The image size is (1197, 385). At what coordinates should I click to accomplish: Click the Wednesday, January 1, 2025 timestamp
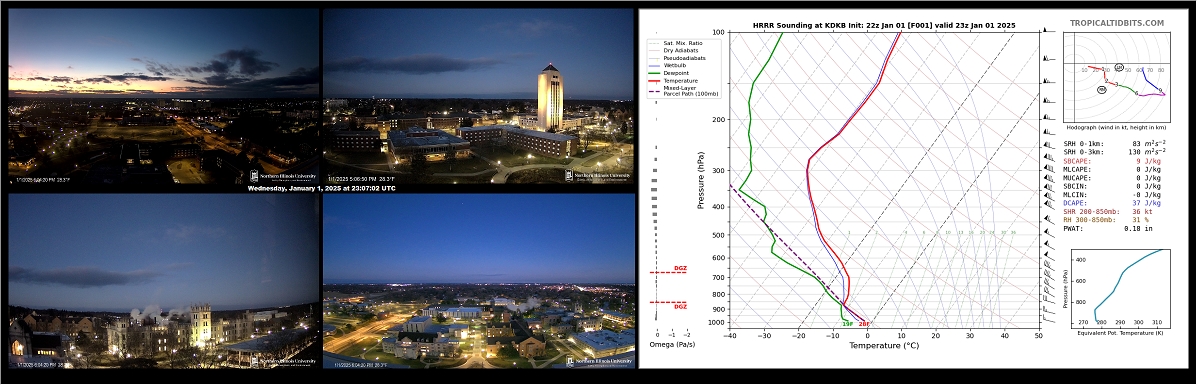tap(321, 188)
